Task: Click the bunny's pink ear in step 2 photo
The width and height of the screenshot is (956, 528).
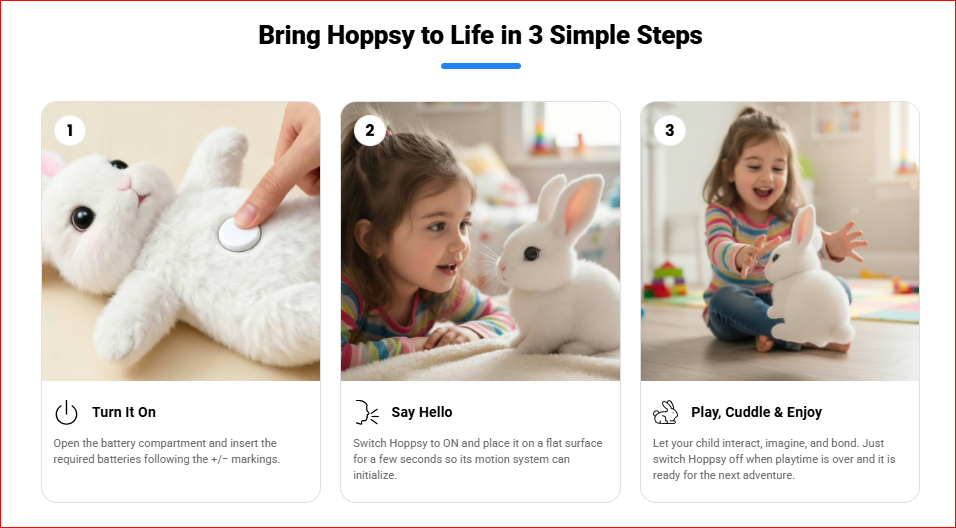Action: tap(579, 206)
